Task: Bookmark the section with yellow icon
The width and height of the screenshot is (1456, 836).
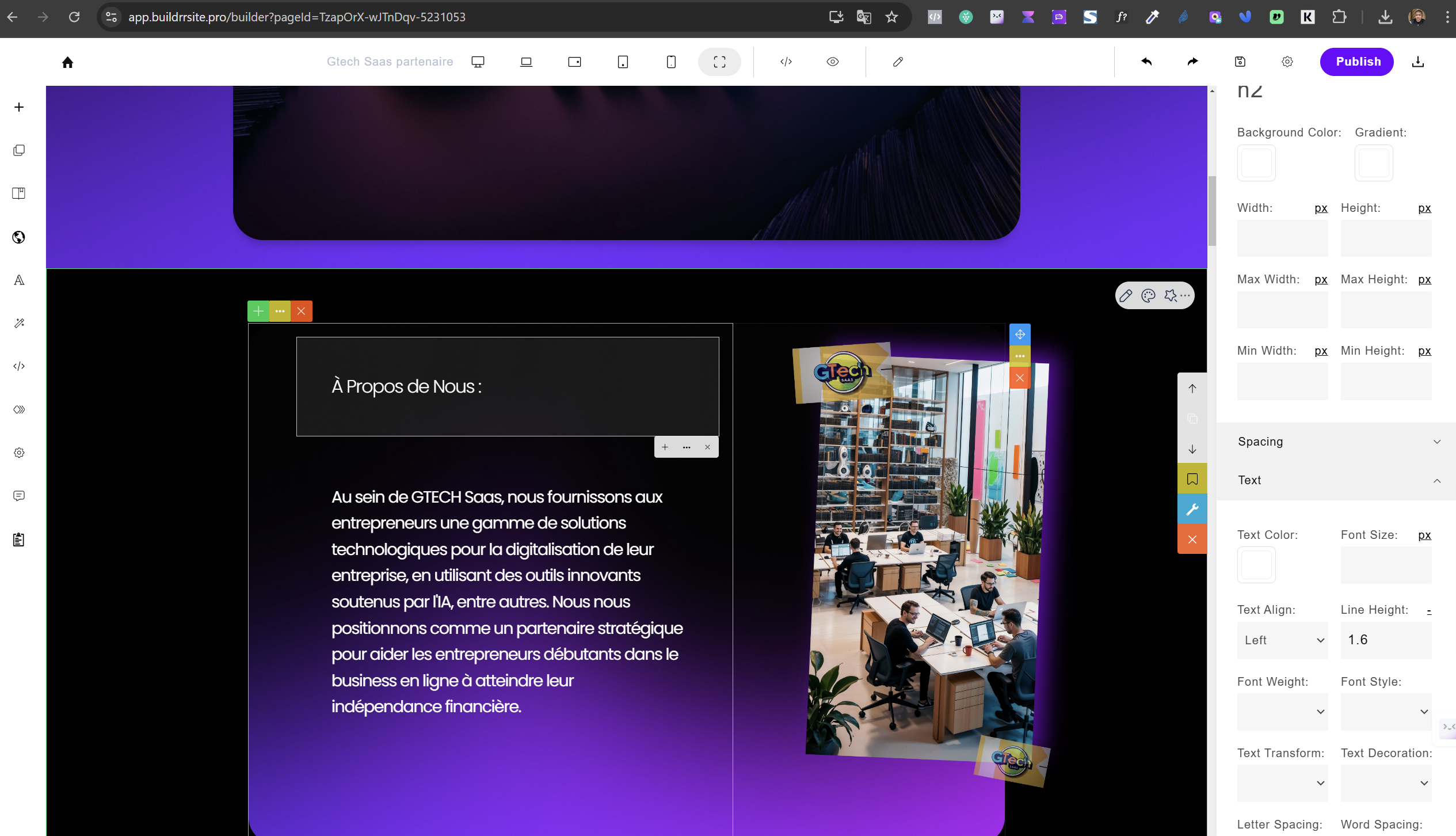Action: tap(1192, 479)
